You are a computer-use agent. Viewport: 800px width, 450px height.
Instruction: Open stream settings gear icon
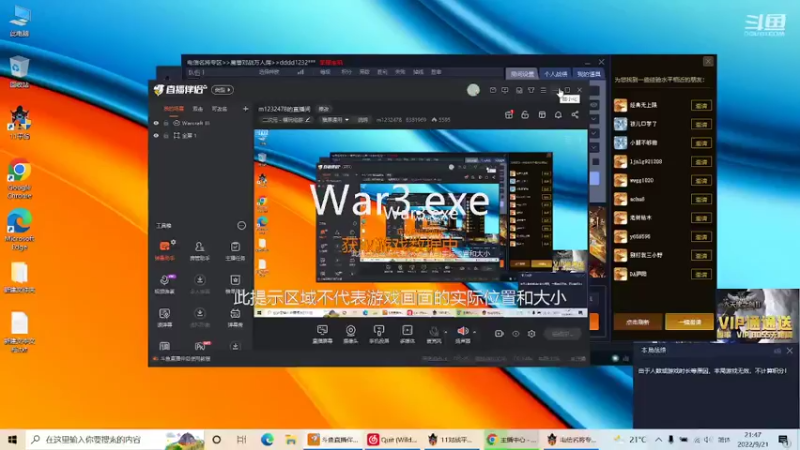click(532, 334)
